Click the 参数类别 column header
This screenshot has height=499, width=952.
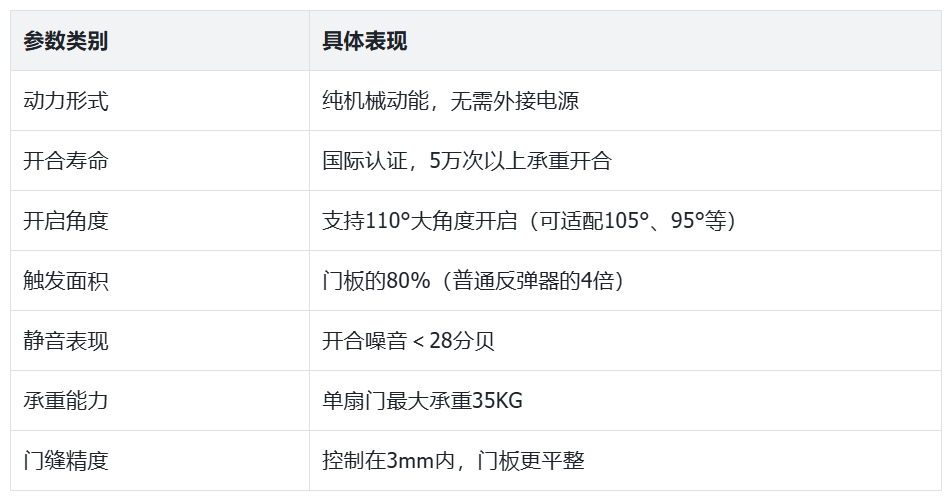tap(66, 41)
